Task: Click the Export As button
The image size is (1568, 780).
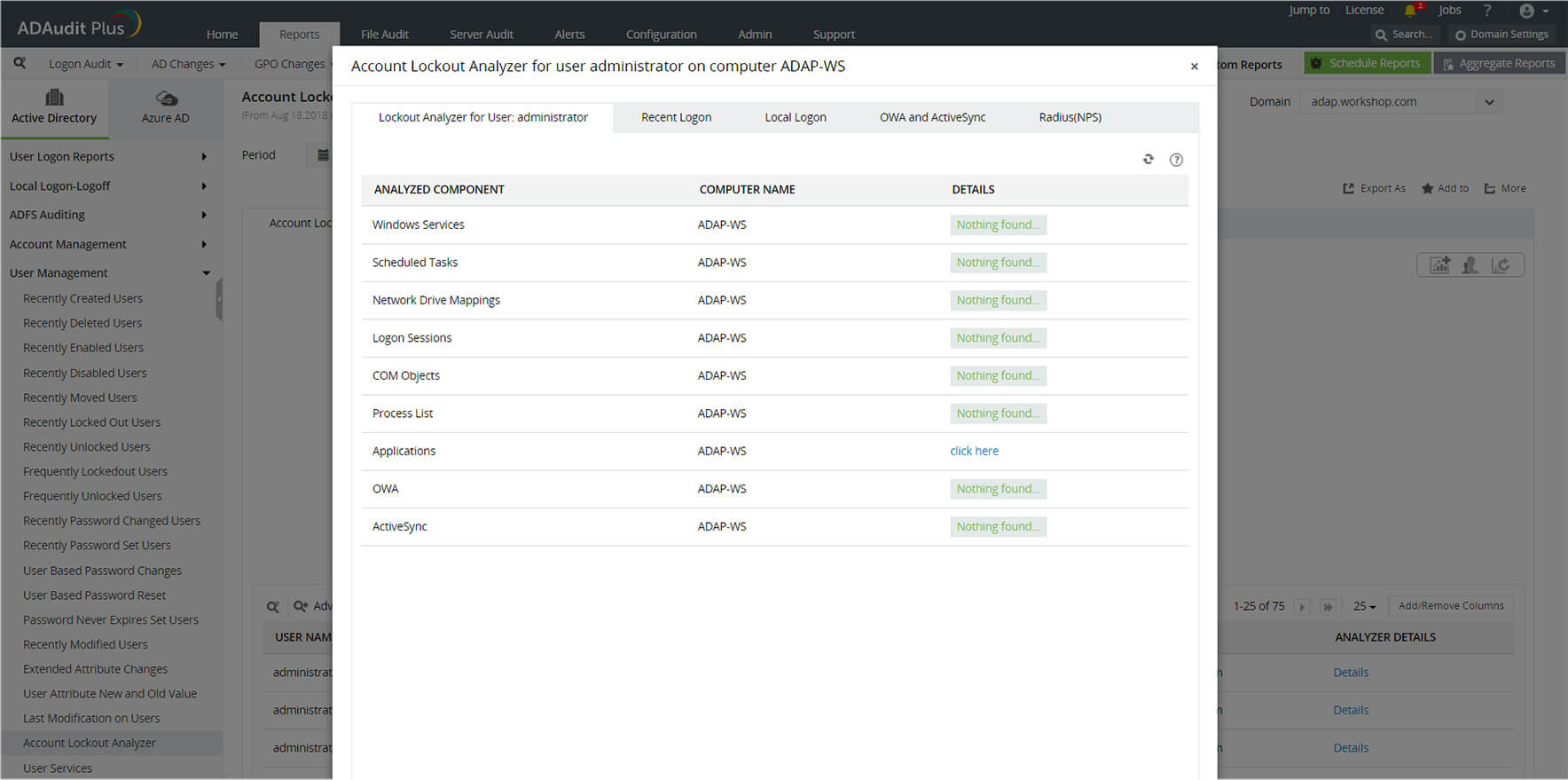Action: coord(1374,188)
